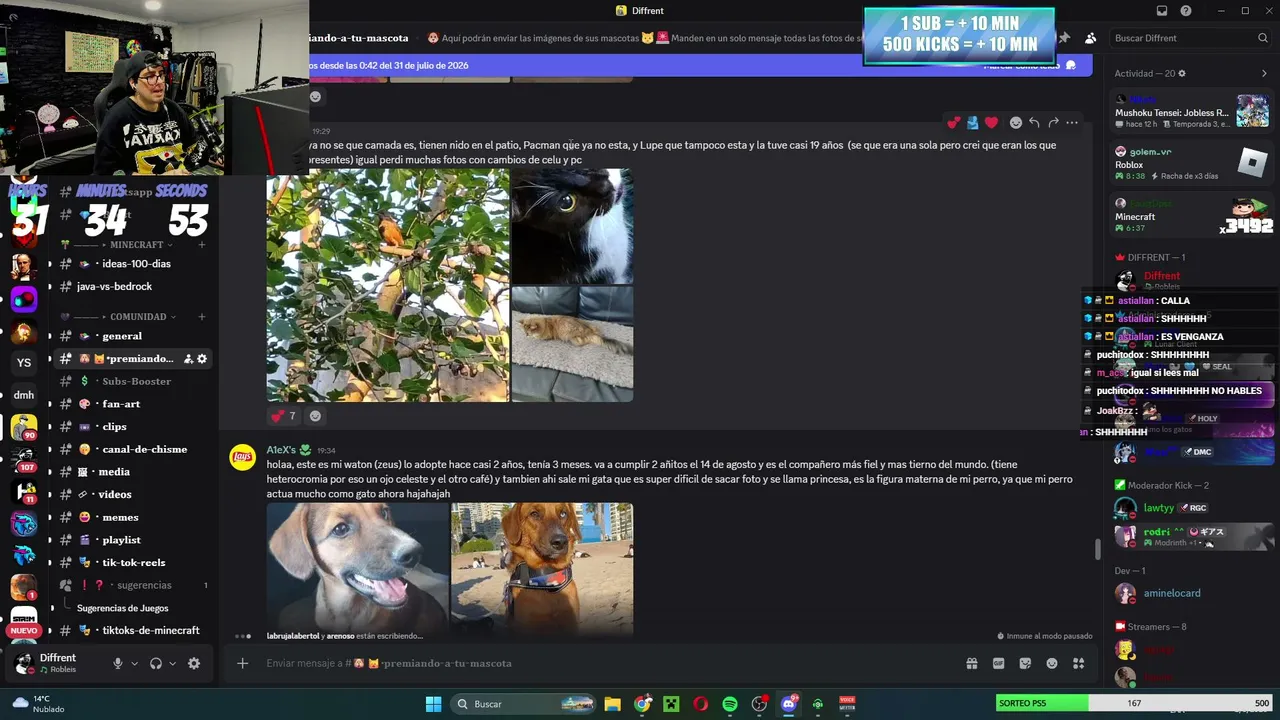Open the black and white cat photo
The image size is (1280, 720).
click(572, 226)
